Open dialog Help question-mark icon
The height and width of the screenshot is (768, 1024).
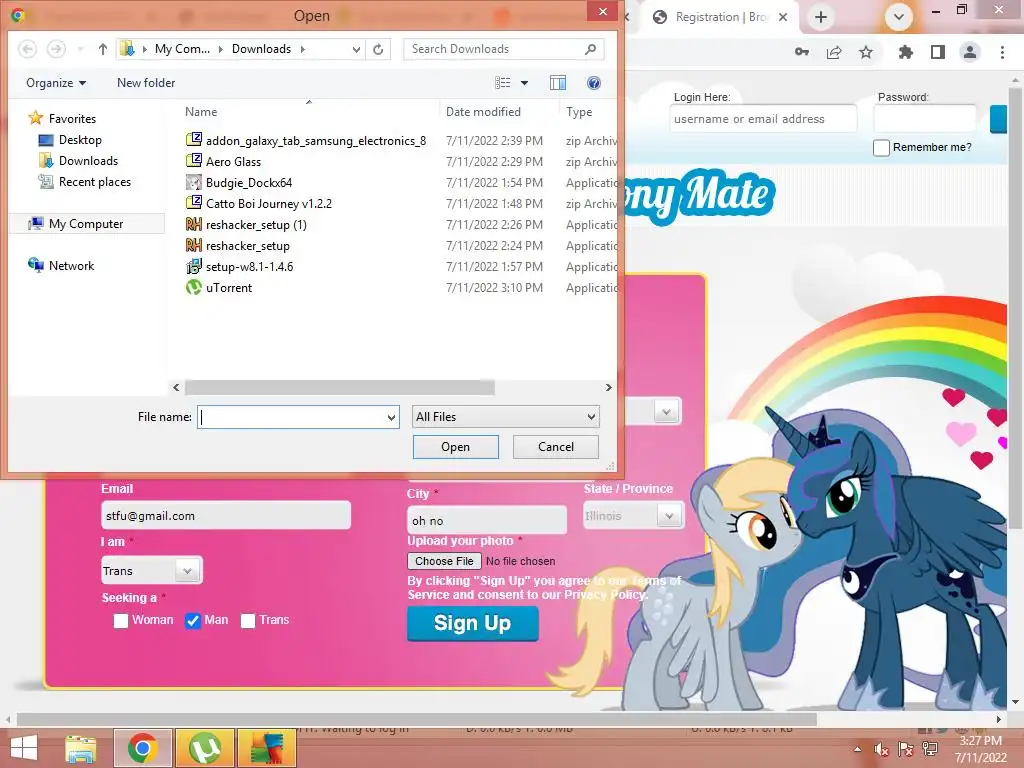tap(594, 83)
